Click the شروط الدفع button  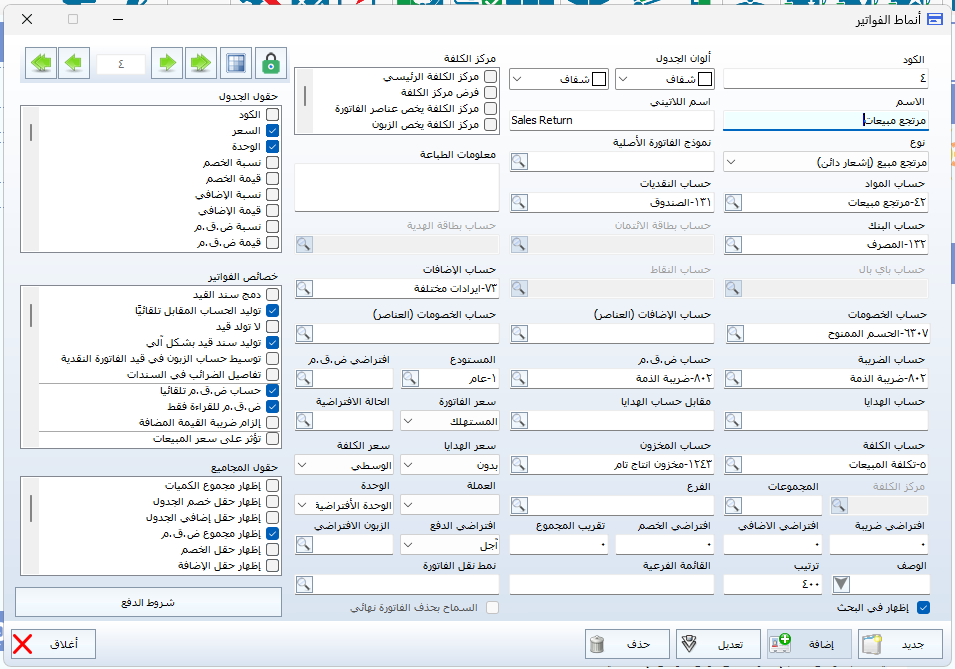click(x=148, y=603)
